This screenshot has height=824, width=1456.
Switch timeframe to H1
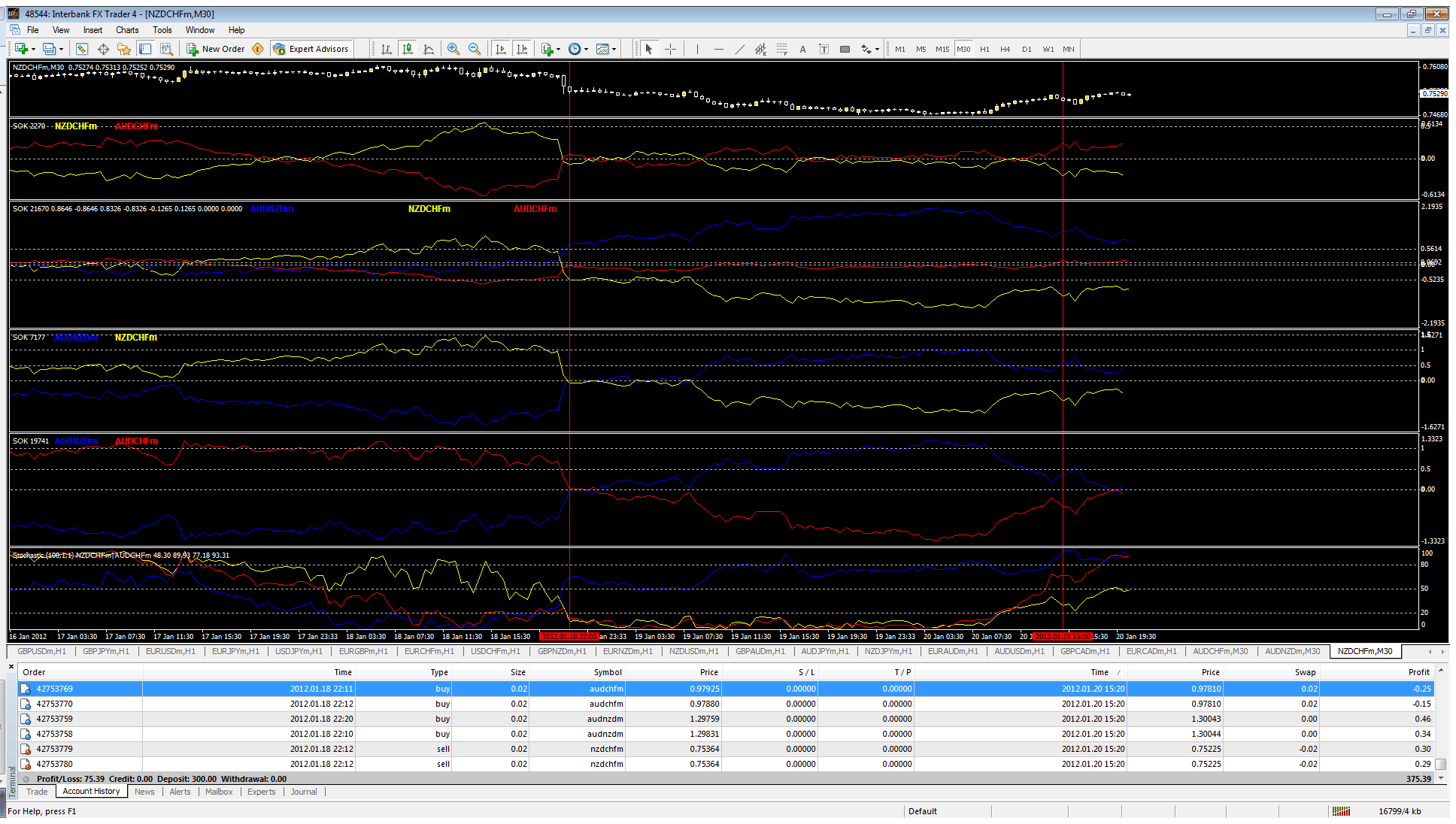[984, 49]
